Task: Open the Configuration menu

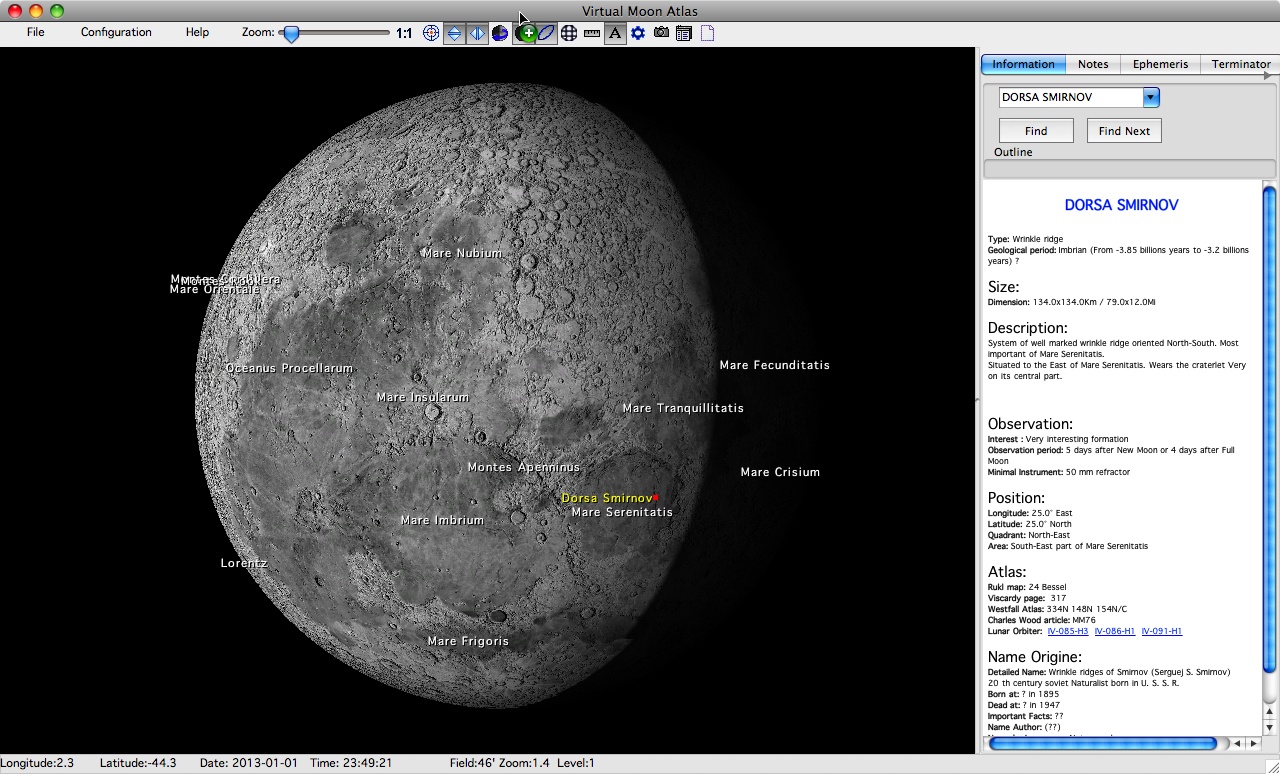Action: click(x=116, y=32)
